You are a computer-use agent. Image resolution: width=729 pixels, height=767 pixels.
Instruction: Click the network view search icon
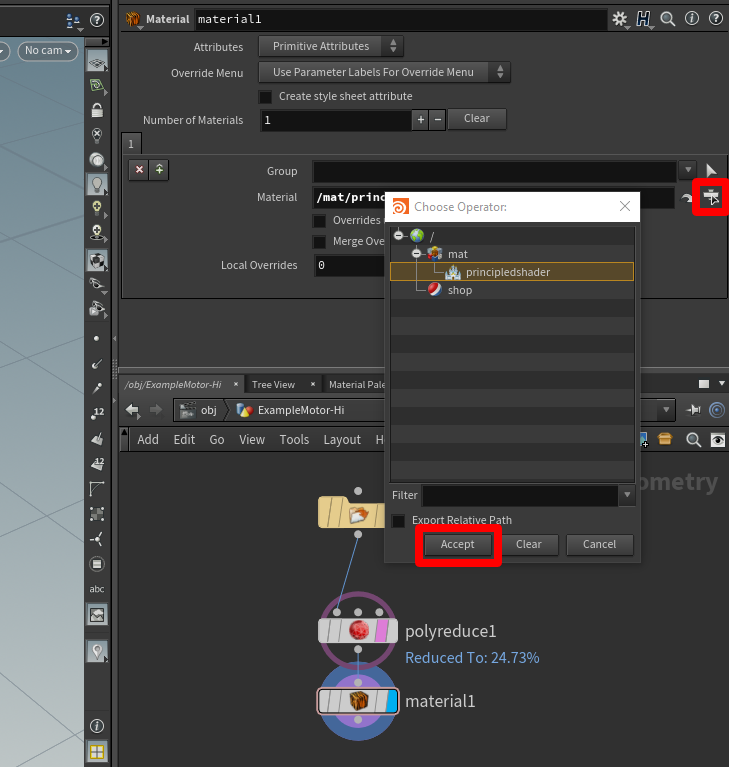pyautogui.click(x=694, y=439)
